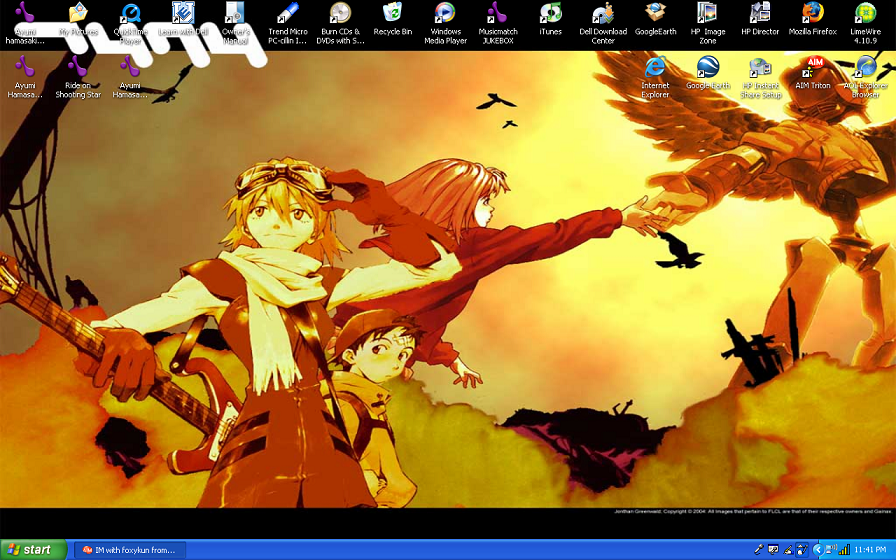Click the 11:41 PM clock
This screenshot has height=560, width=896.
tap(870, 550)
